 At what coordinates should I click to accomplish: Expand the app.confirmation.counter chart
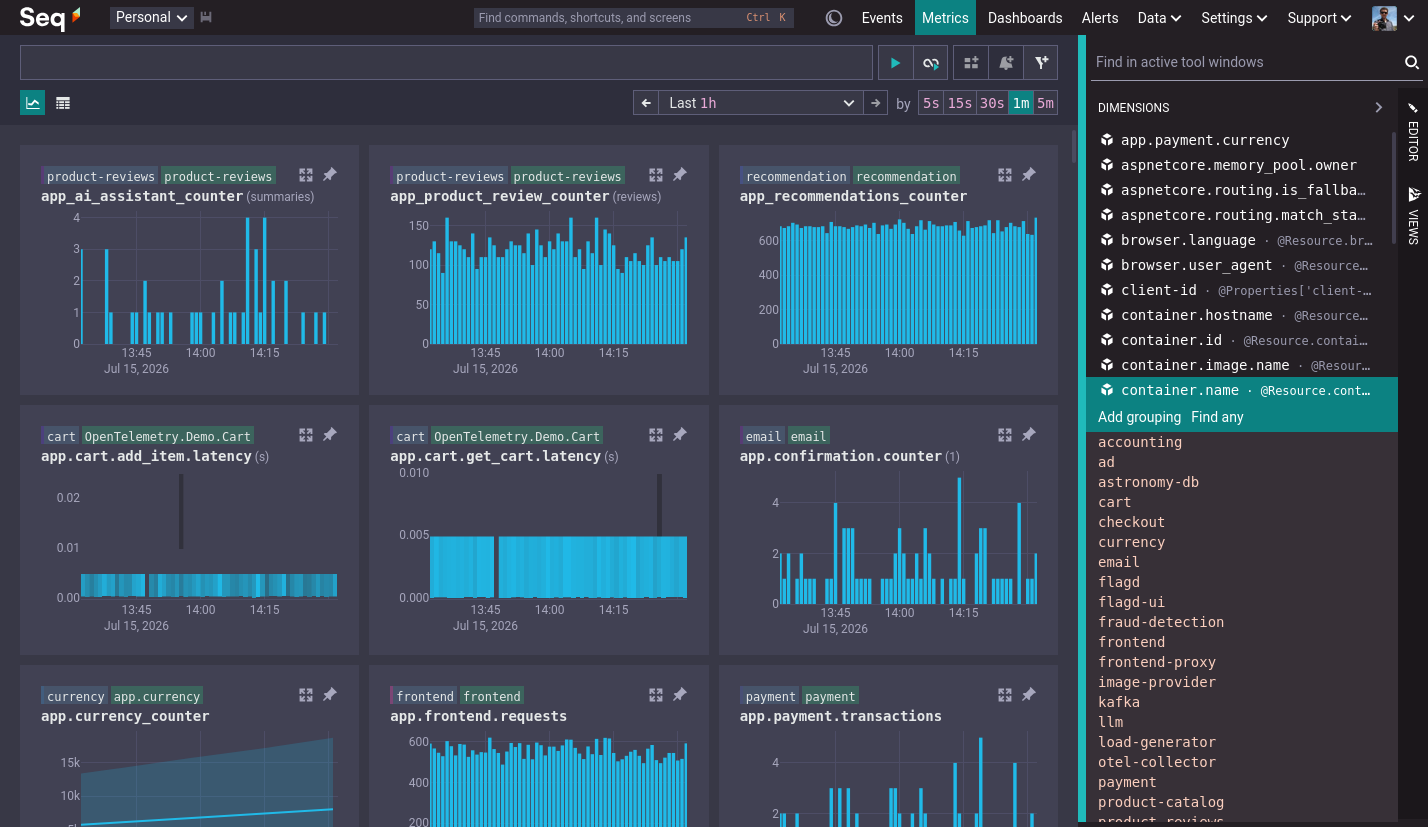click(1005, 435)
